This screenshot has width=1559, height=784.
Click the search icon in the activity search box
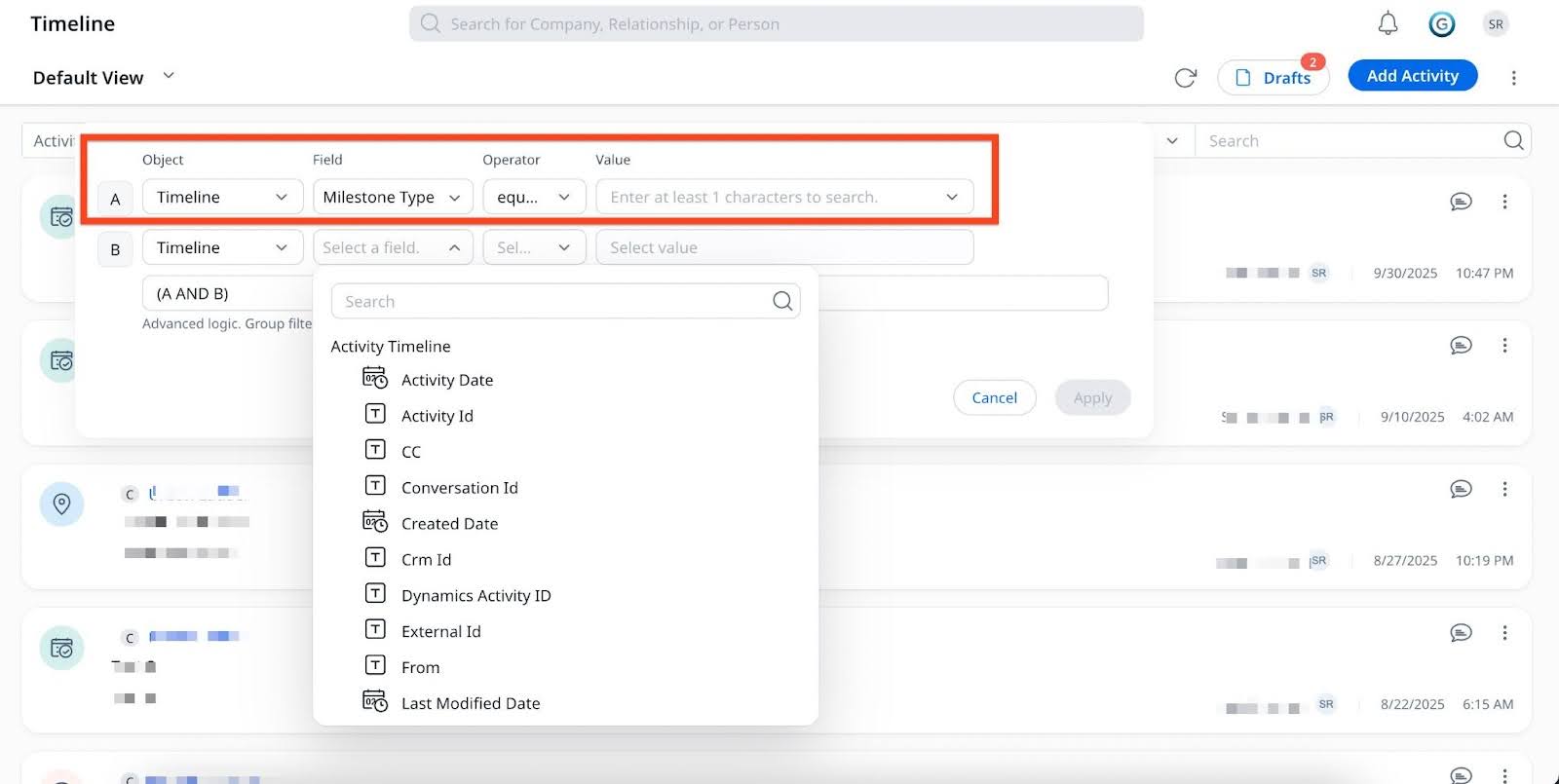click(1513, 140)
